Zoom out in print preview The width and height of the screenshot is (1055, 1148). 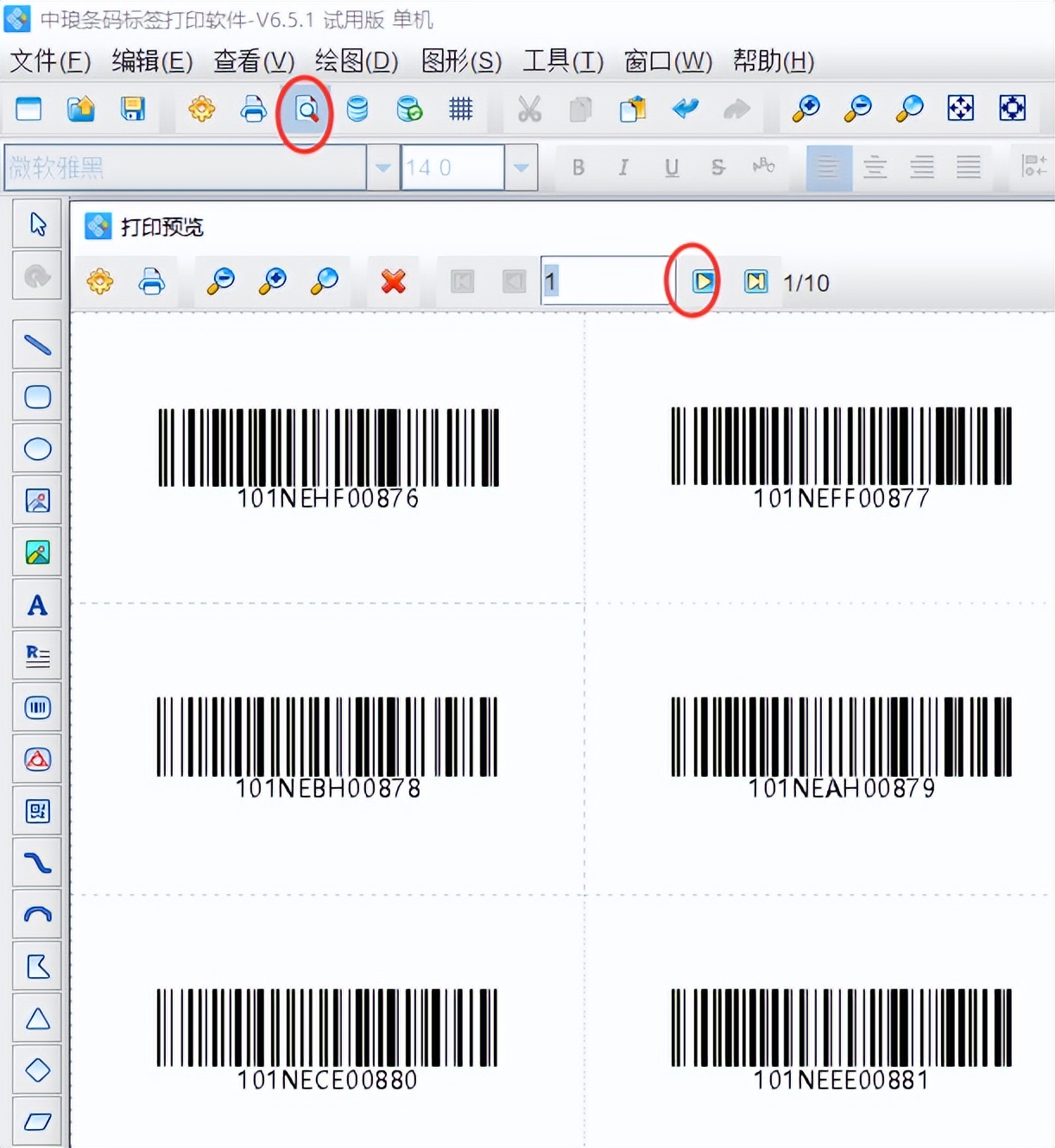pos(221,281)
